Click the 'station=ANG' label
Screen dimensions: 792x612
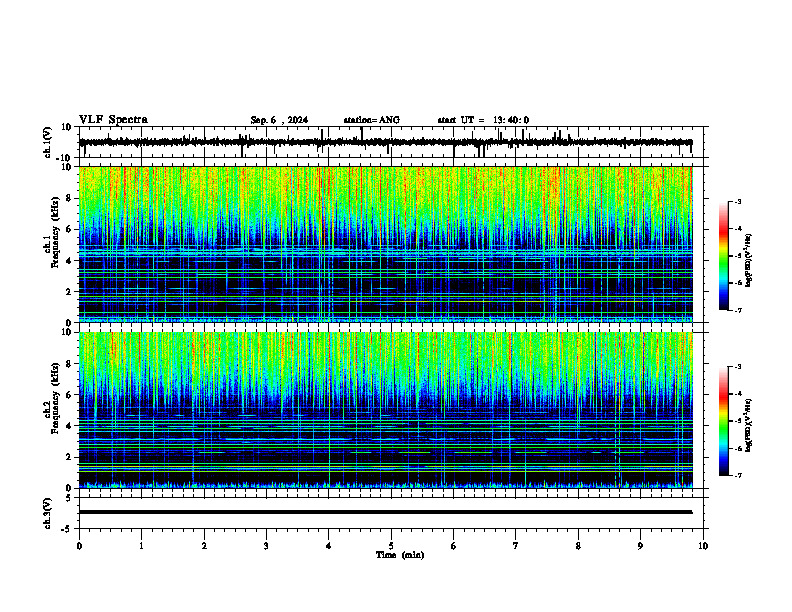[372, 120]
